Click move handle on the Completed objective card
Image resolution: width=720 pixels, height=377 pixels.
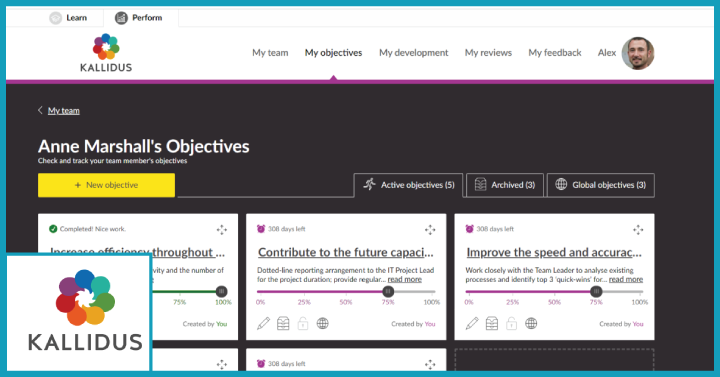click(222, 230)
